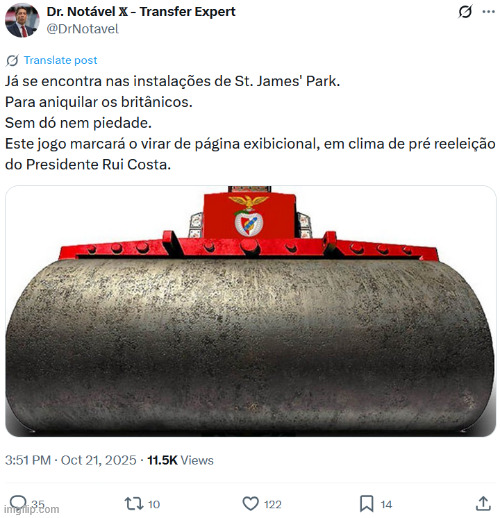
Task: Click the 3:51 PM Oct 21, 2025 timestamp
Action: coord(71,460)
